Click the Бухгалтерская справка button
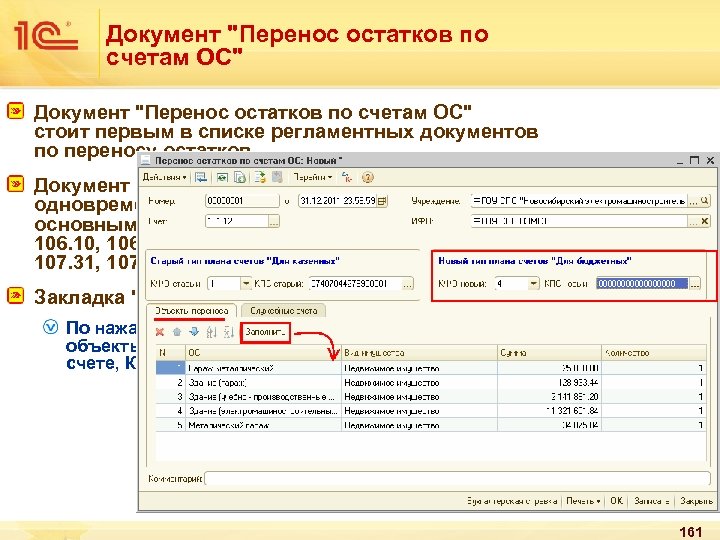 click(x=512, y=501)
